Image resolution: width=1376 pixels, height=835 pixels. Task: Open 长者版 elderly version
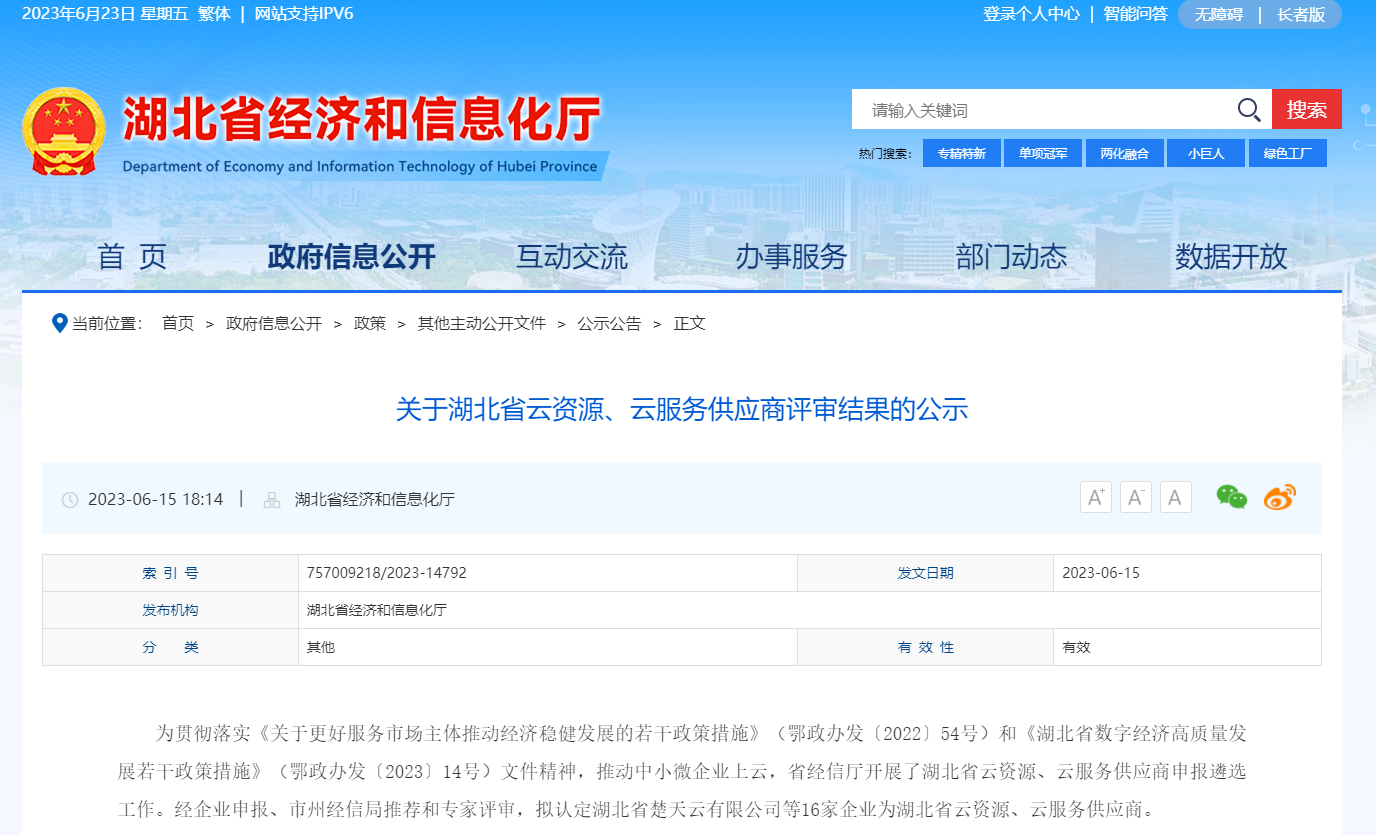1298,15
